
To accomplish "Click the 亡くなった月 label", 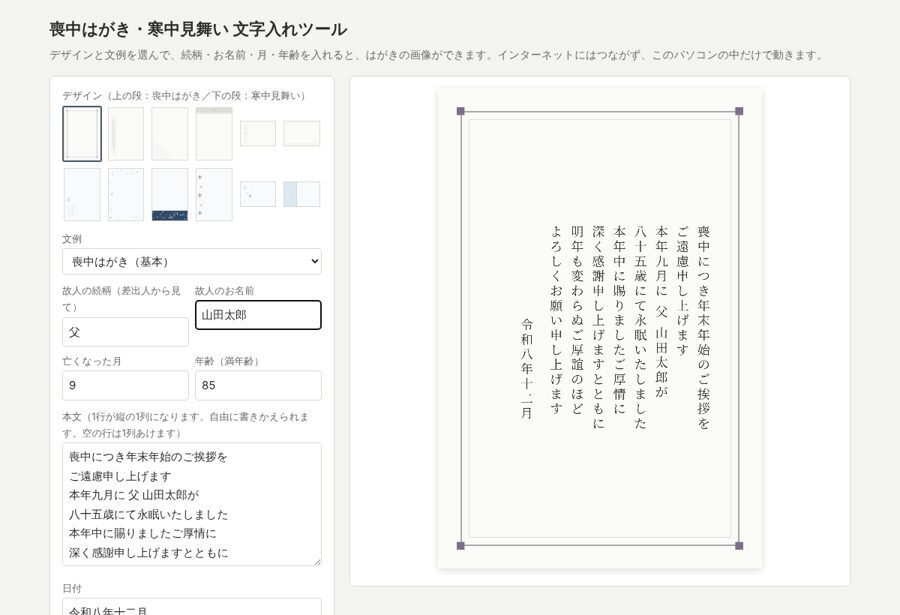I will tap(92, 361).
